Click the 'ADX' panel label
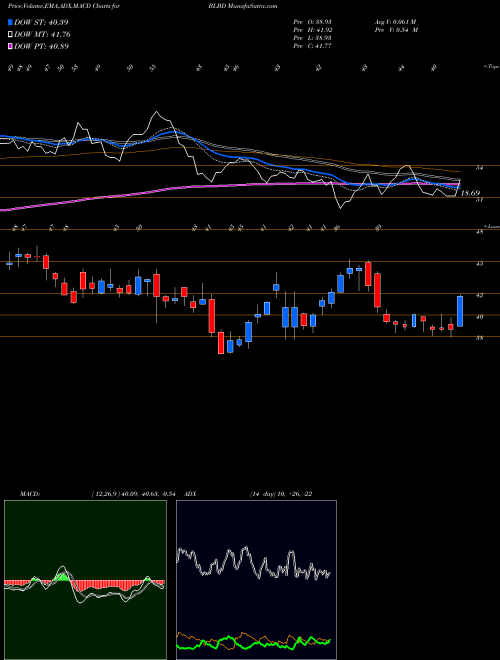This screenshot has width=500, height=660. click(x=190, y=494)
